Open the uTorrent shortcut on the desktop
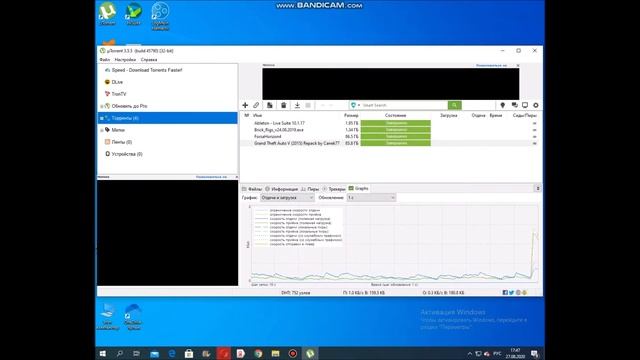640x360 pixels. [x=107, y=14]
